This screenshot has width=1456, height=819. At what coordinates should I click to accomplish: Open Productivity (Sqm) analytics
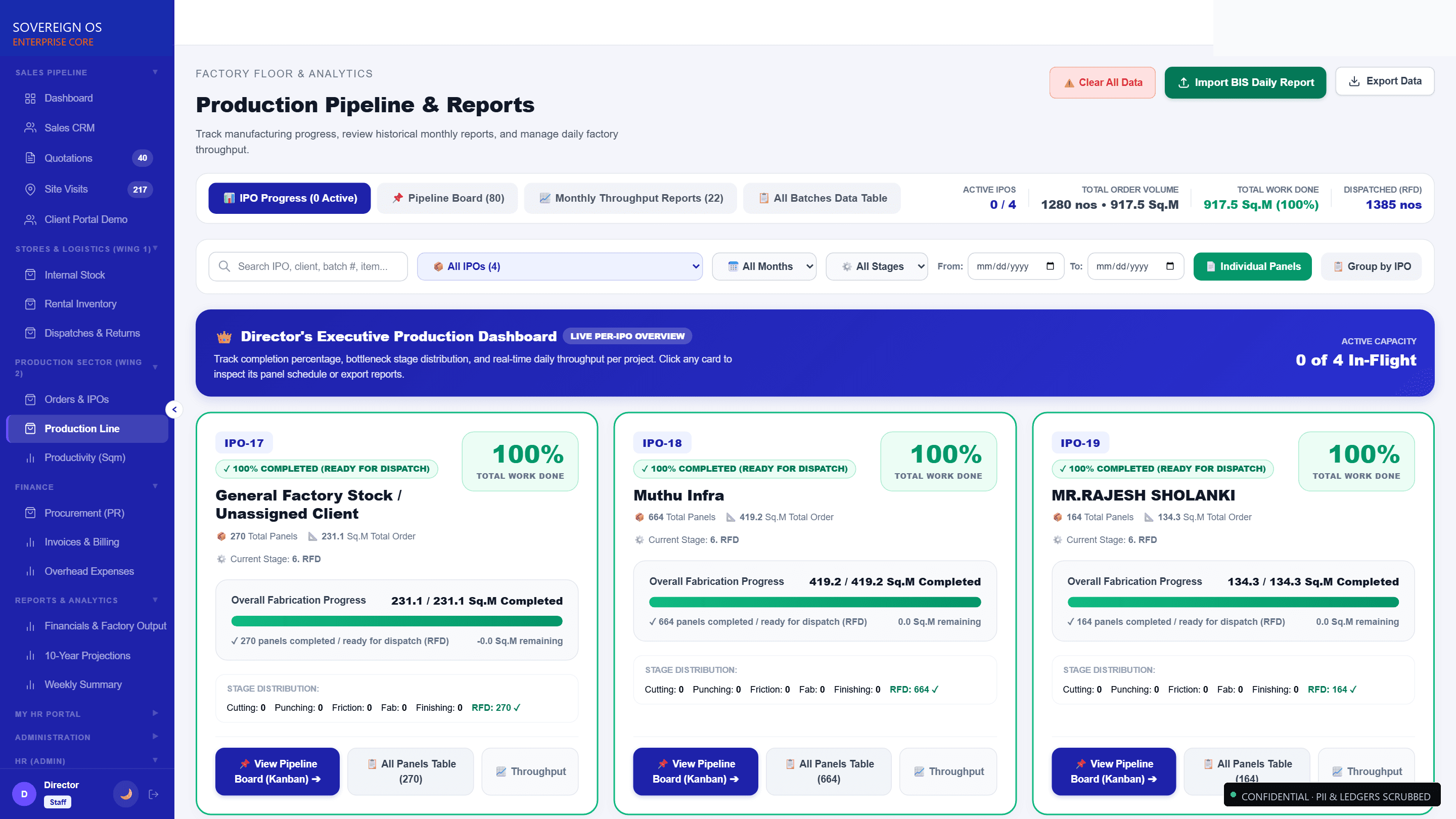click(87, 458)
